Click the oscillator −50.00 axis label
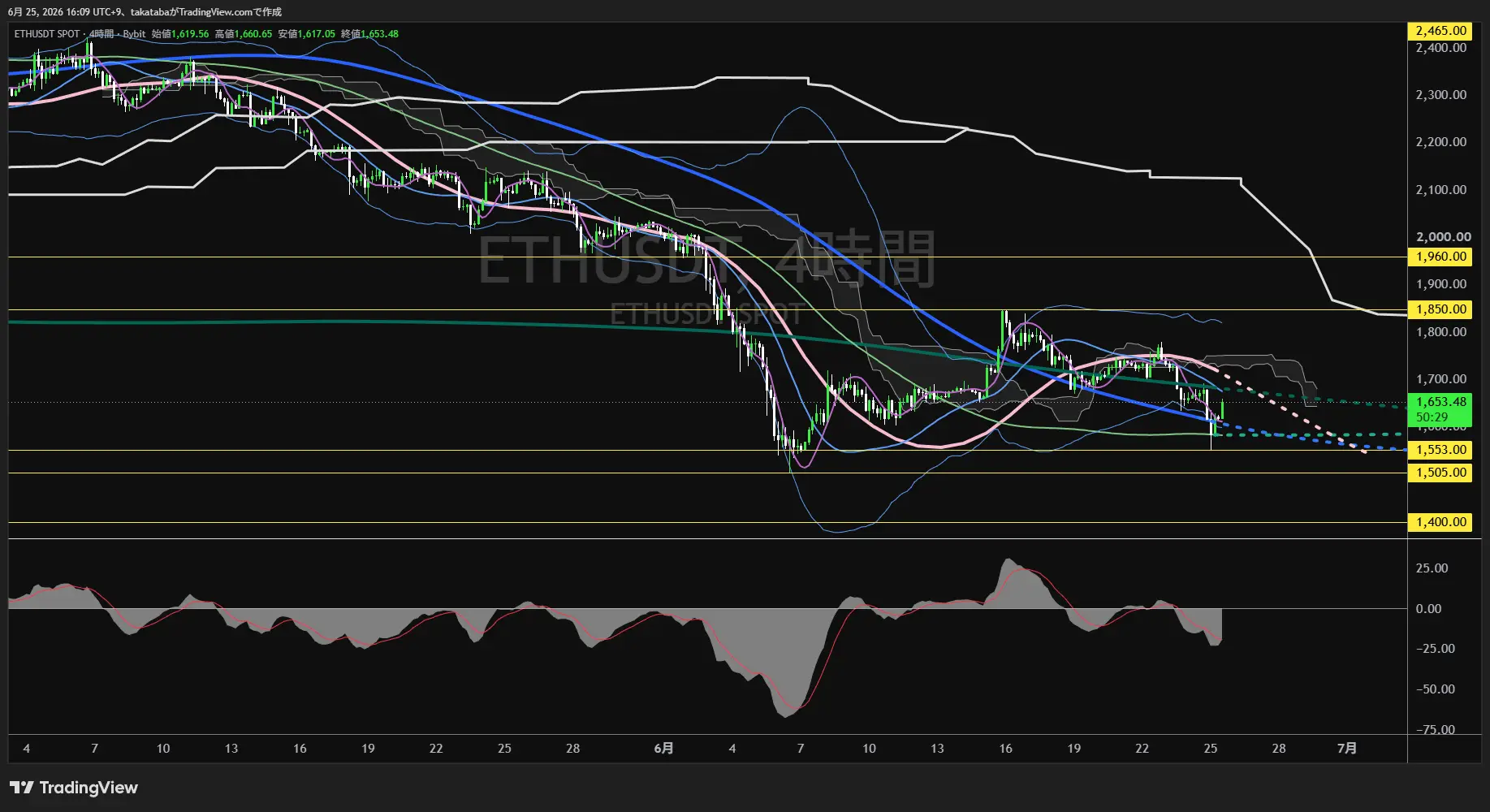1490x812 pixels. click(x=1435, y=689)
